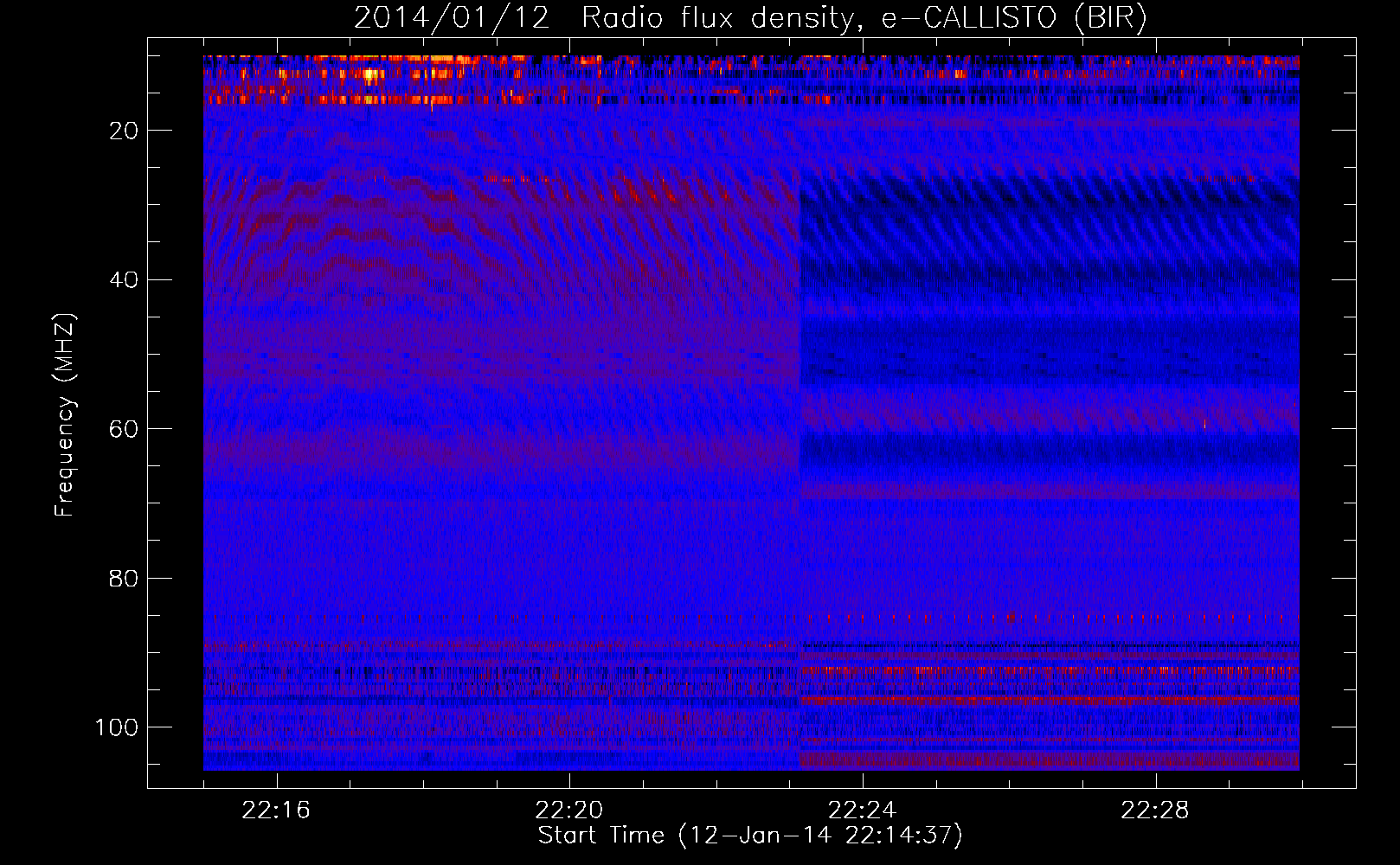Click the '22:20' time tick label
1400x865 pixels.
pyautogui.click(x=569, y=811)
